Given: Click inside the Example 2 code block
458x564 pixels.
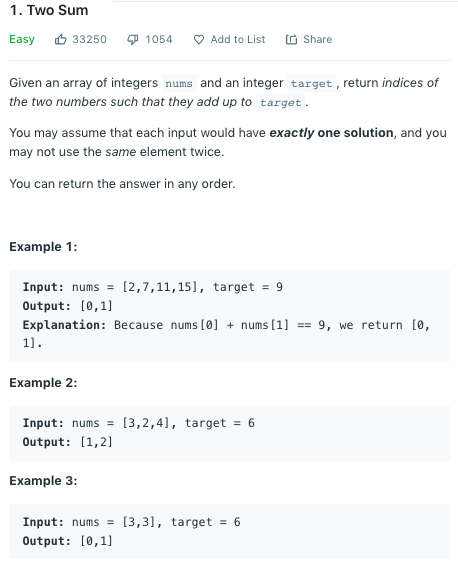Looking at the screenshot, I should point(229,432).
